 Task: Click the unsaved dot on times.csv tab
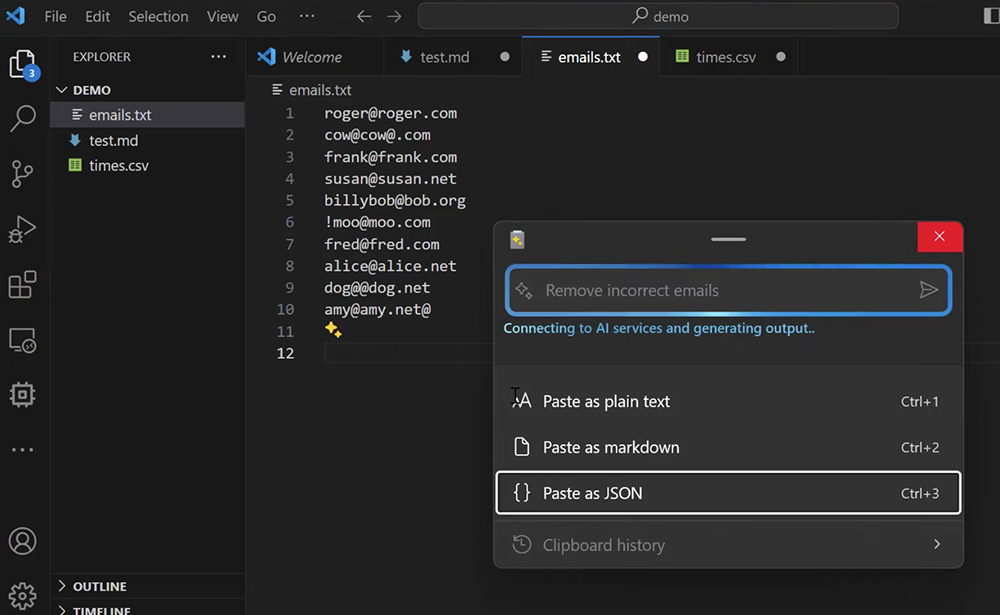(781, 57)
